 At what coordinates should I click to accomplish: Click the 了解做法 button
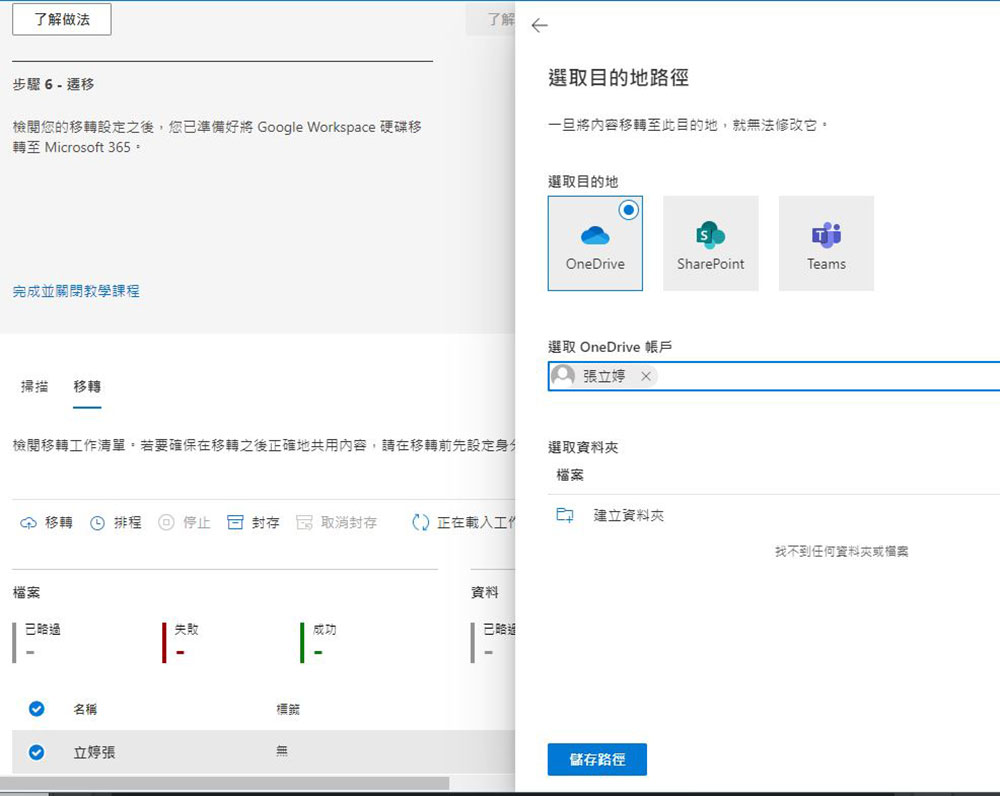pos(62,20)
